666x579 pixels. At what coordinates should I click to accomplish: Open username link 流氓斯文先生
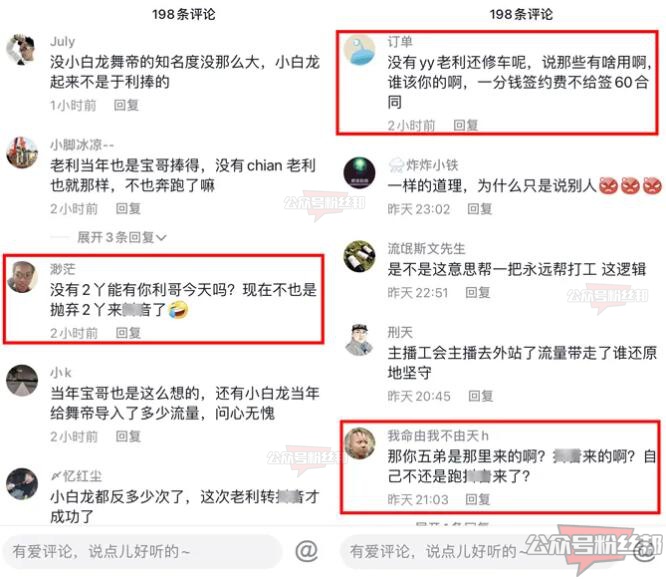tap(426, 249)
